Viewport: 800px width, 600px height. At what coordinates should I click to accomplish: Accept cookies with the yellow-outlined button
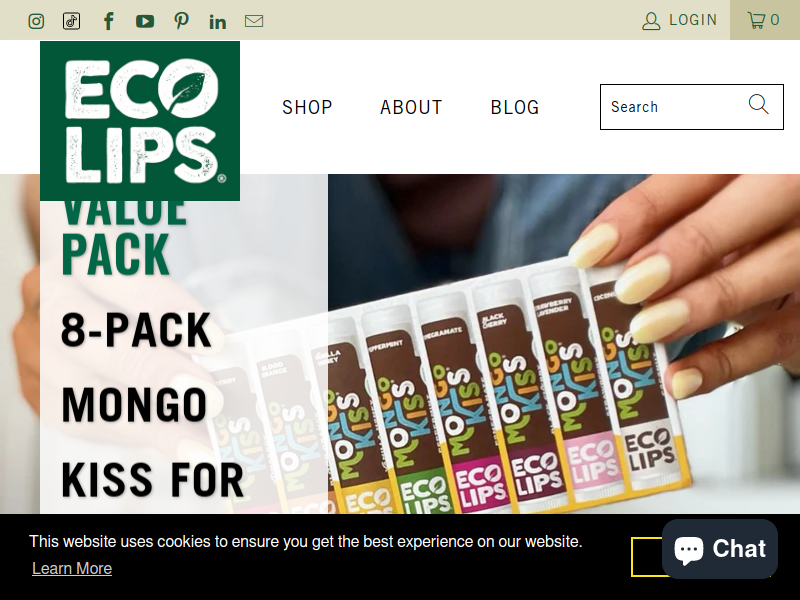point(647,557)
